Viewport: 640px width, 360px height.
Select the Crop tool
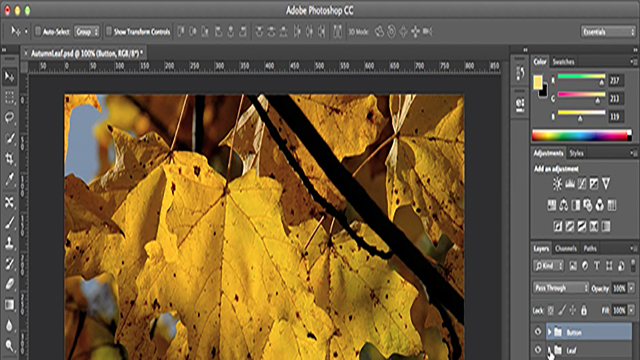pyautogui.click(x=9, y=159)
